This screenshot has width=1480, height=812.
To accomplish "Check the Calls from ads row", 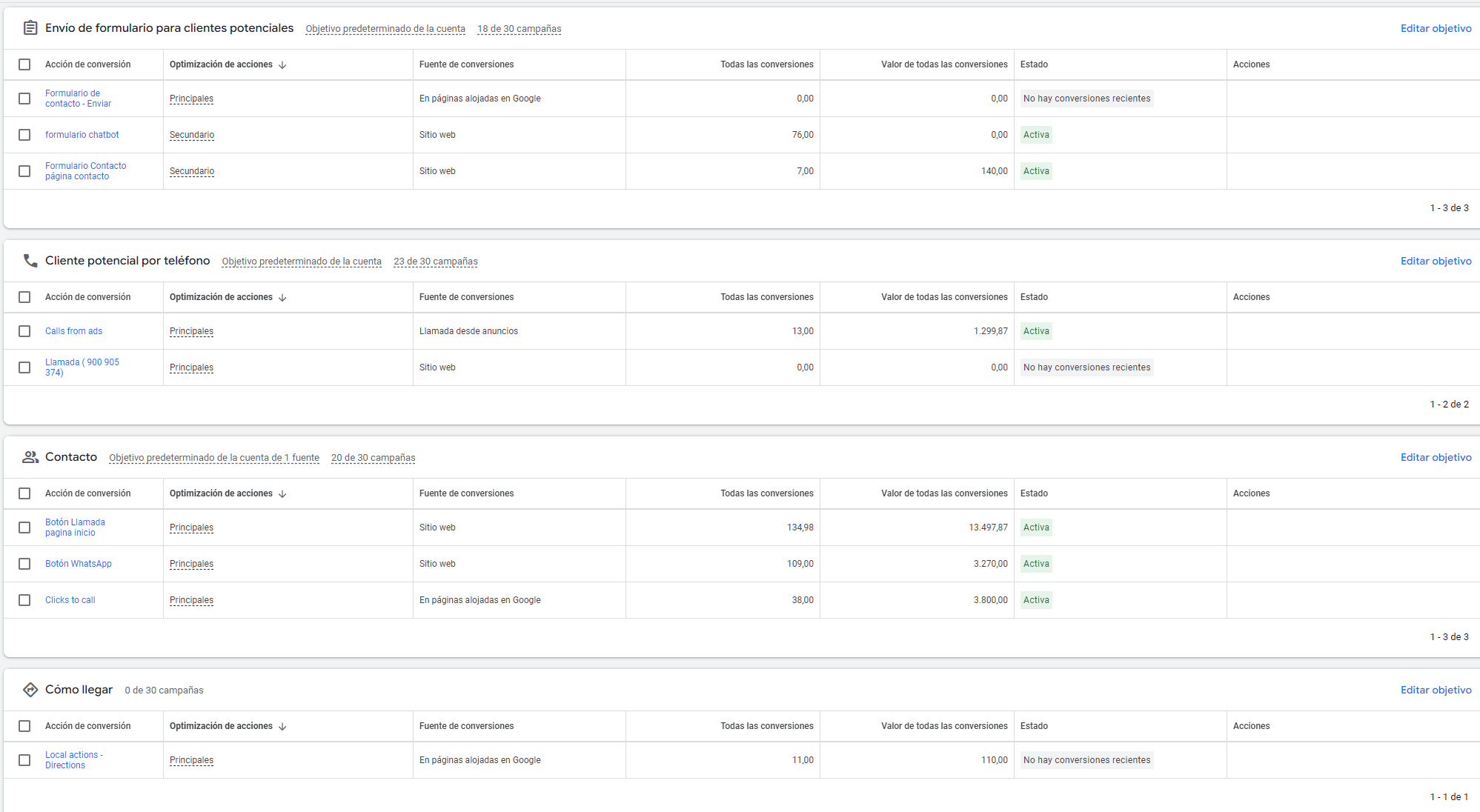I will tap(24, 331).
